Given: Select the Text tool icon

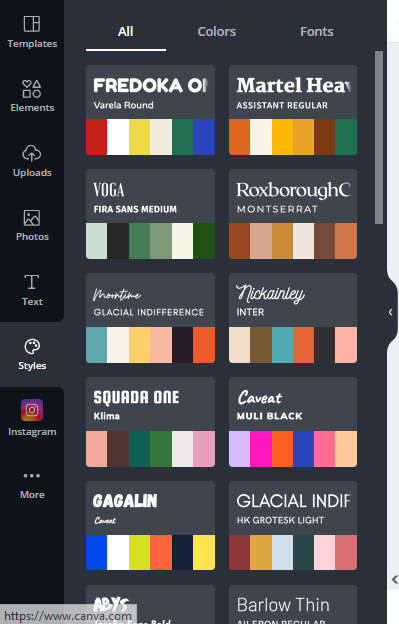Looking at the screenshot, I should click(x=32, y=282).
